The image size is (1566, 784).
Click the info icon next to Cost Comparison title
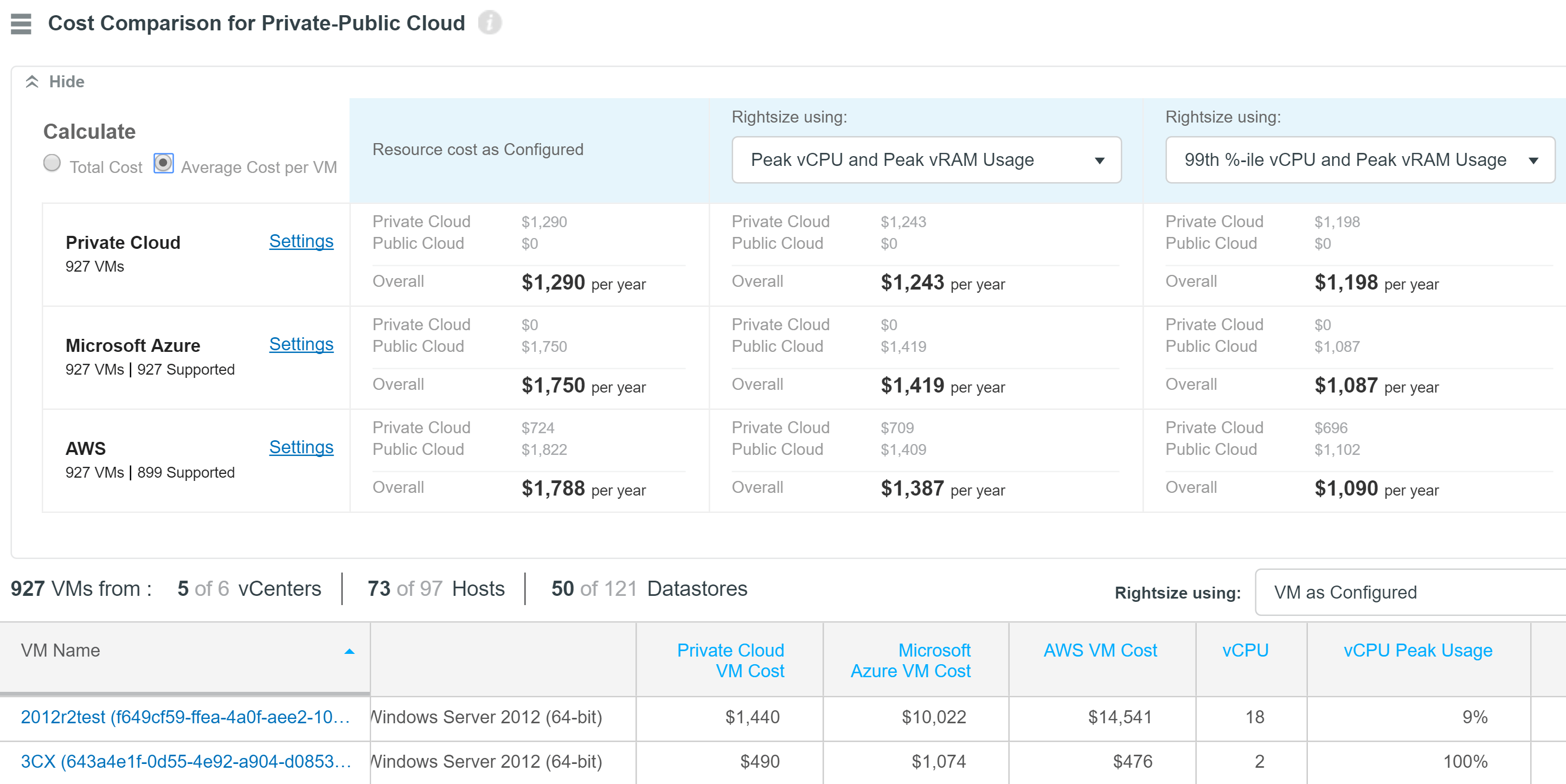(491, 22)
